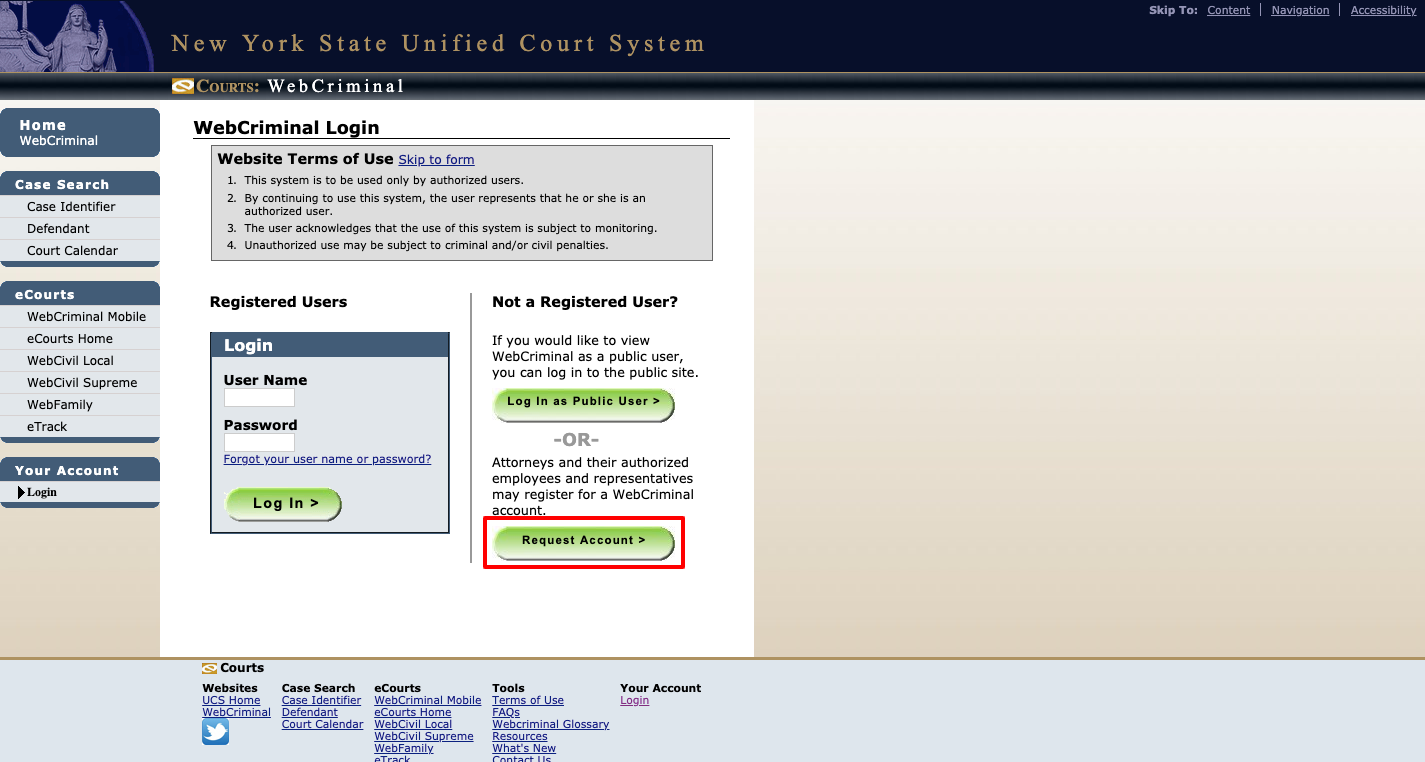The image size is (1425, 762).
Task: Open Case Identifier footer link
Action: 322,701
